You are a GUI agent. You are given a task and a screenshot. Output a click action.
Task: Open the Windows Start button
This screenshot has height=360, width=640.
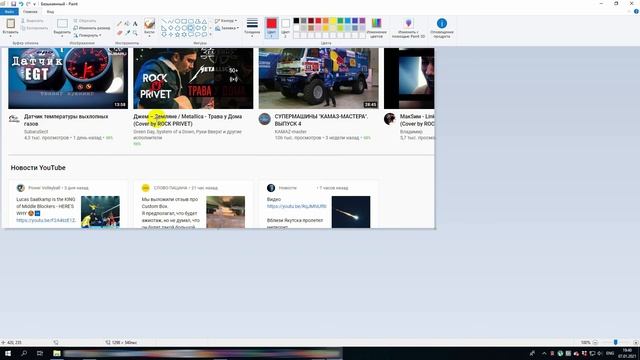[x=8, y=353]
